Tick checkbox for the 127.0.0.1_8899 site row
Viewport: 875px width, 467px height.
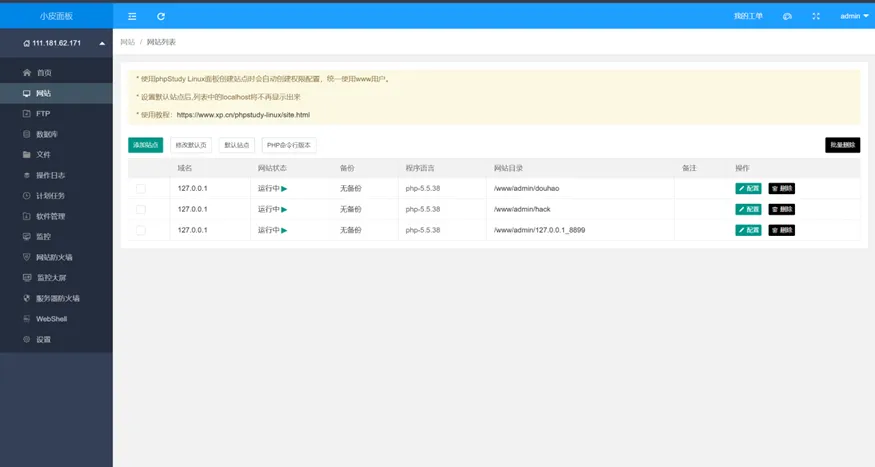pos(141,230)
